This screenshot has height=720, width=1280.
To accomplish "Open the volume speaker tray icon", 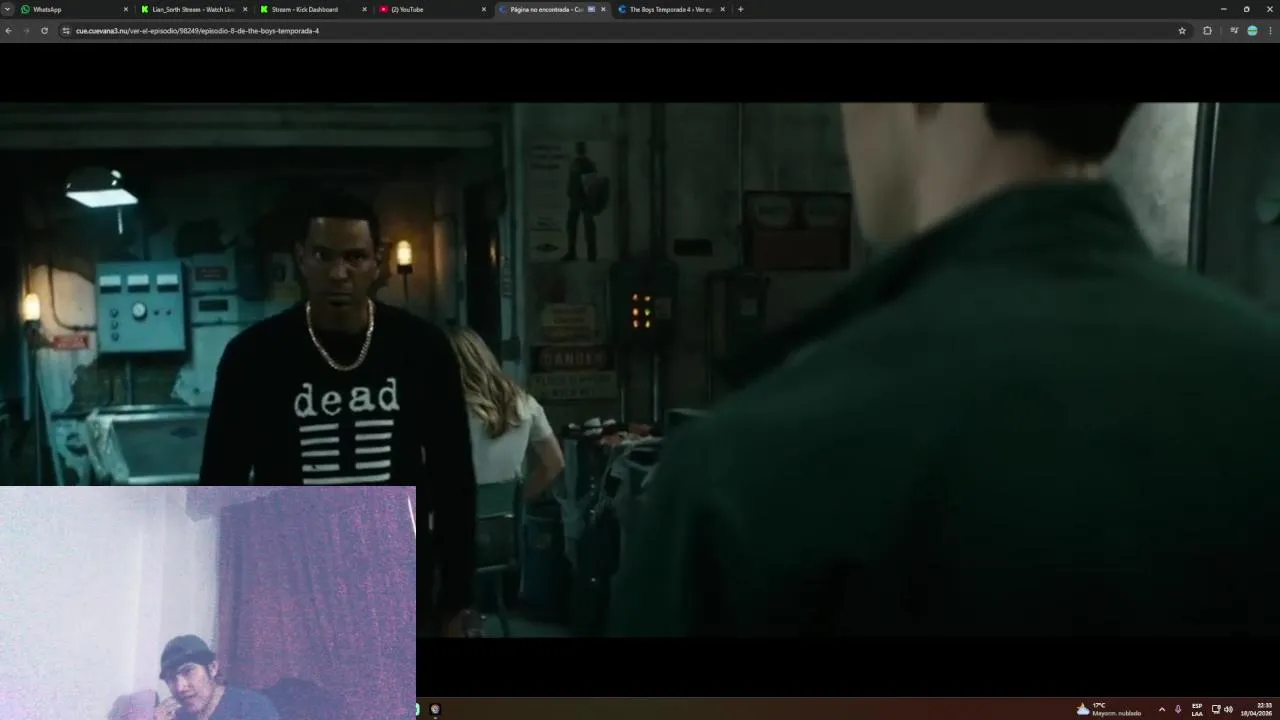I will pyautogui.click(x=1228, y=709).
